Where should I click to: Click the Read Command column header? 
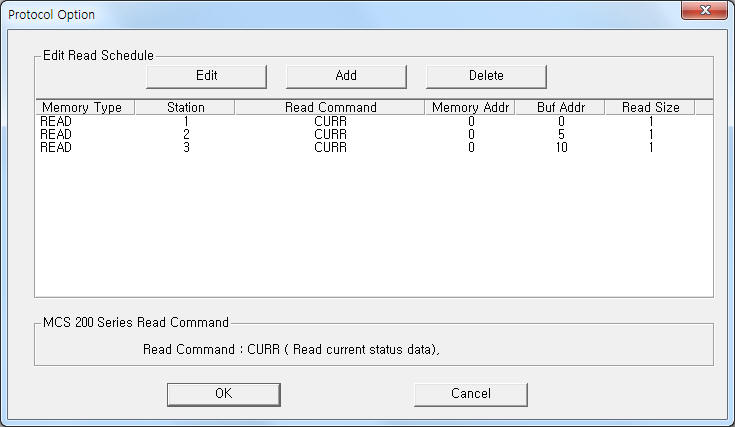330,107
